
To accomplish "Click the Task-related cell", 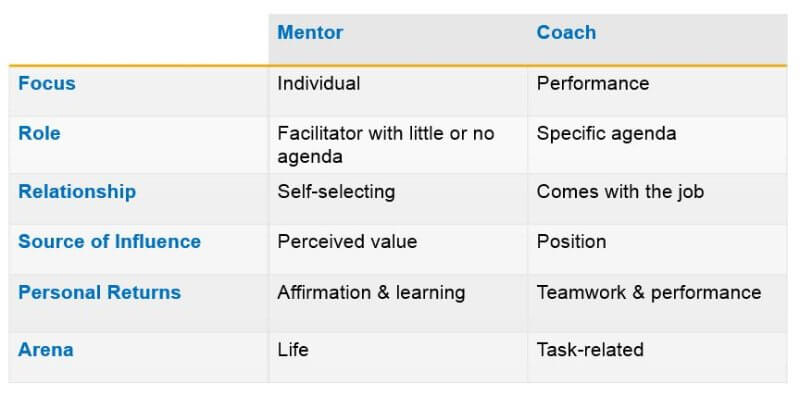I will point(590,350).
